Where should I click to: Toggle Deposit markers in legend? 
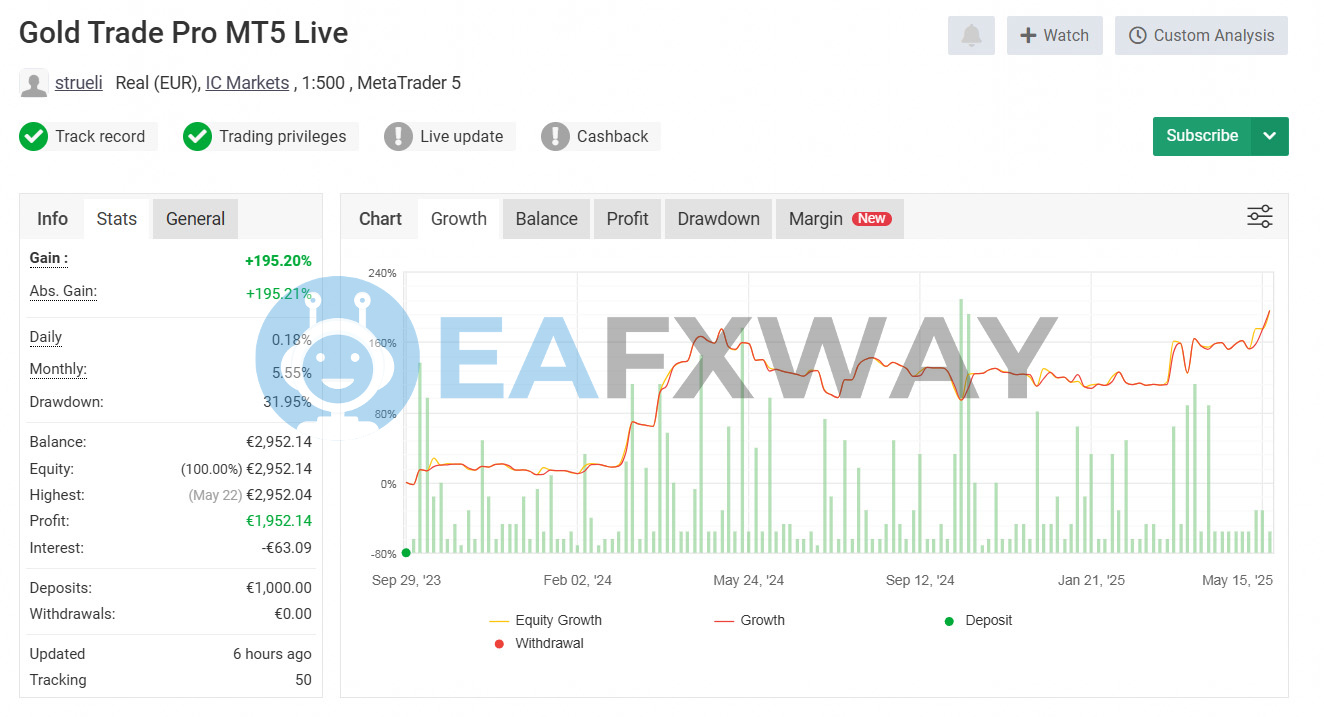pos(978,620)
